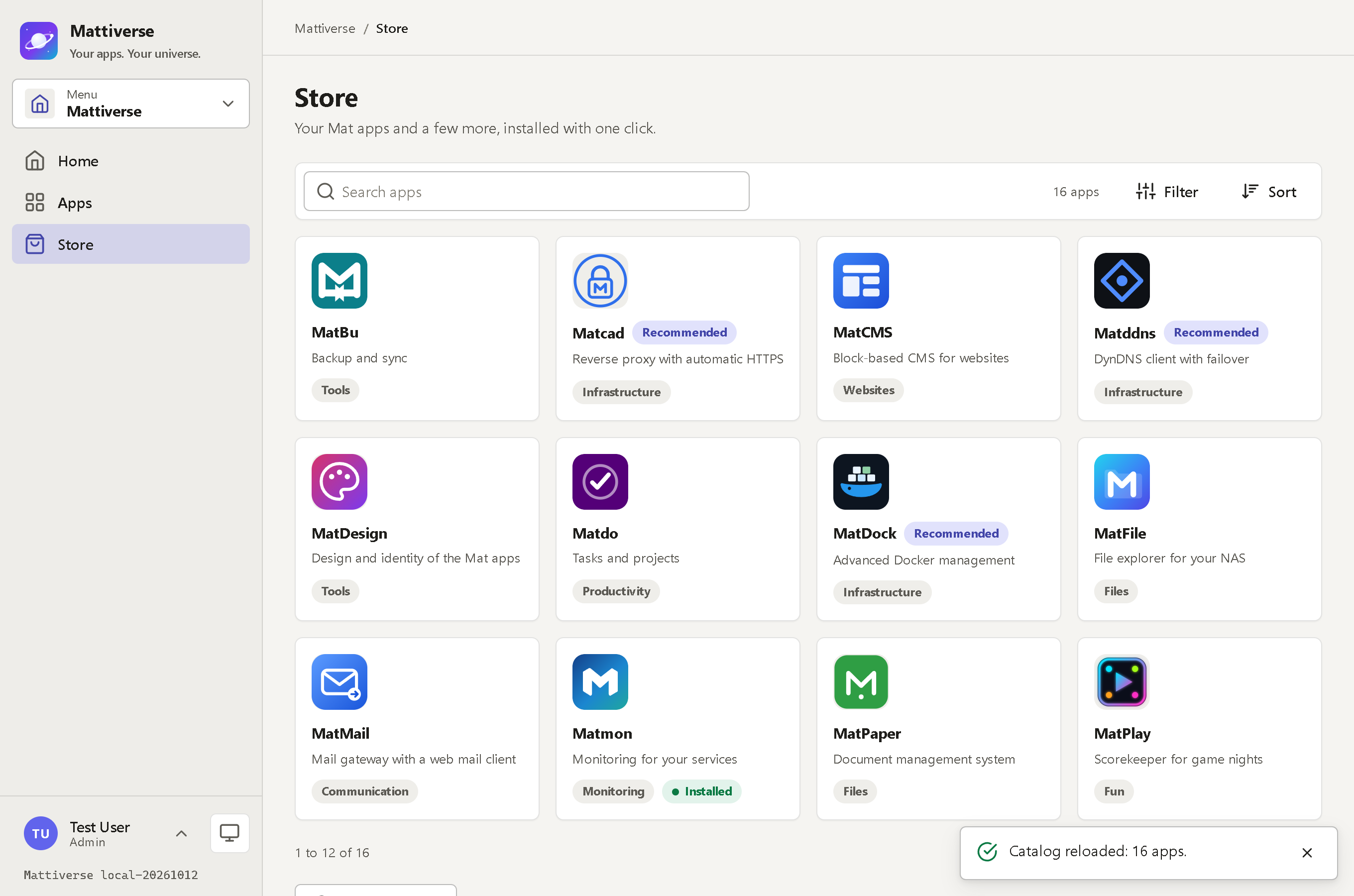Select Store in the sidebar
1354x896 pixels.
(x=131, y=244)
